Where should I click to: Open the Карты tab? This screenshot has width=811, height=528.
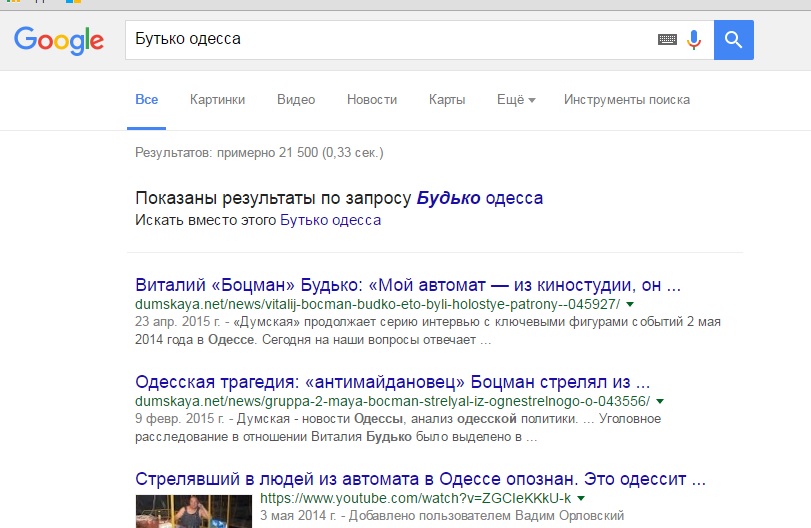pos(447,100)
